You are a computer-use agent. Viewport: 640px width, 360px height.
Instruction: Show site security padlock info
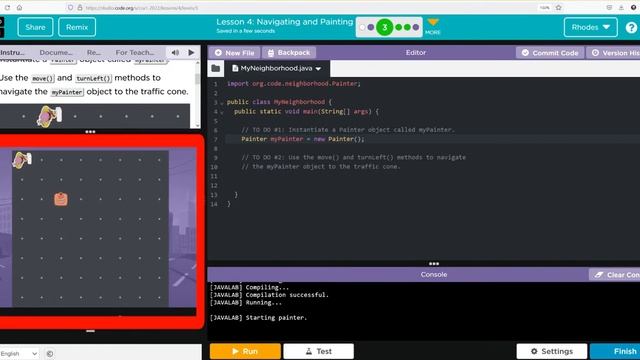(80, 8)
